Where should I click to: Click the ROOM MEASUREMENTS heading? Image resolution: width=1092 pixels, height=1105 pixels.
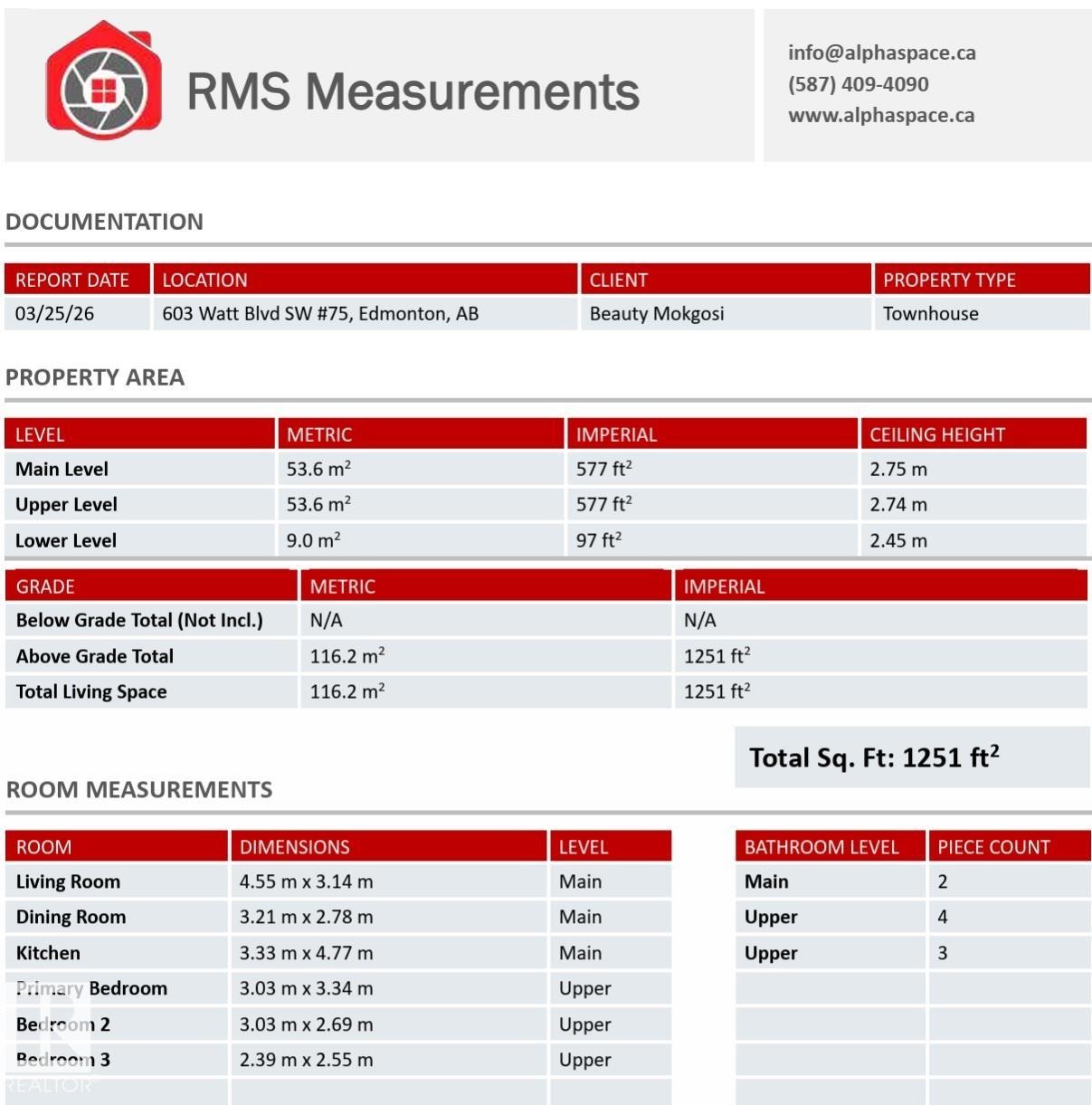pyautogui.click(x=139, y=789)
